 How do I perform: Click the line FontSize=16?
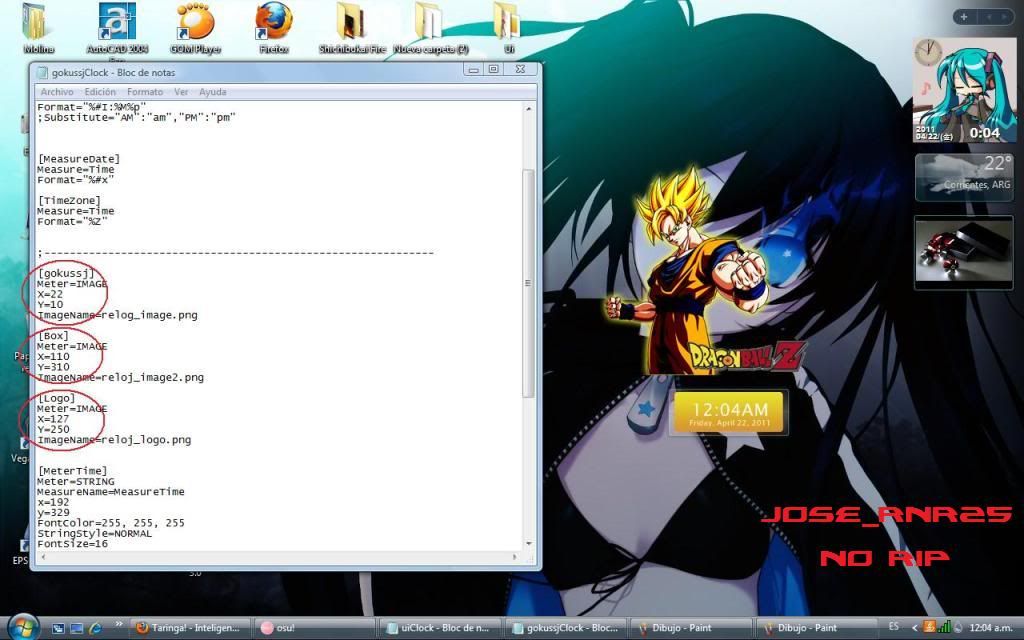tap(72, 544)
